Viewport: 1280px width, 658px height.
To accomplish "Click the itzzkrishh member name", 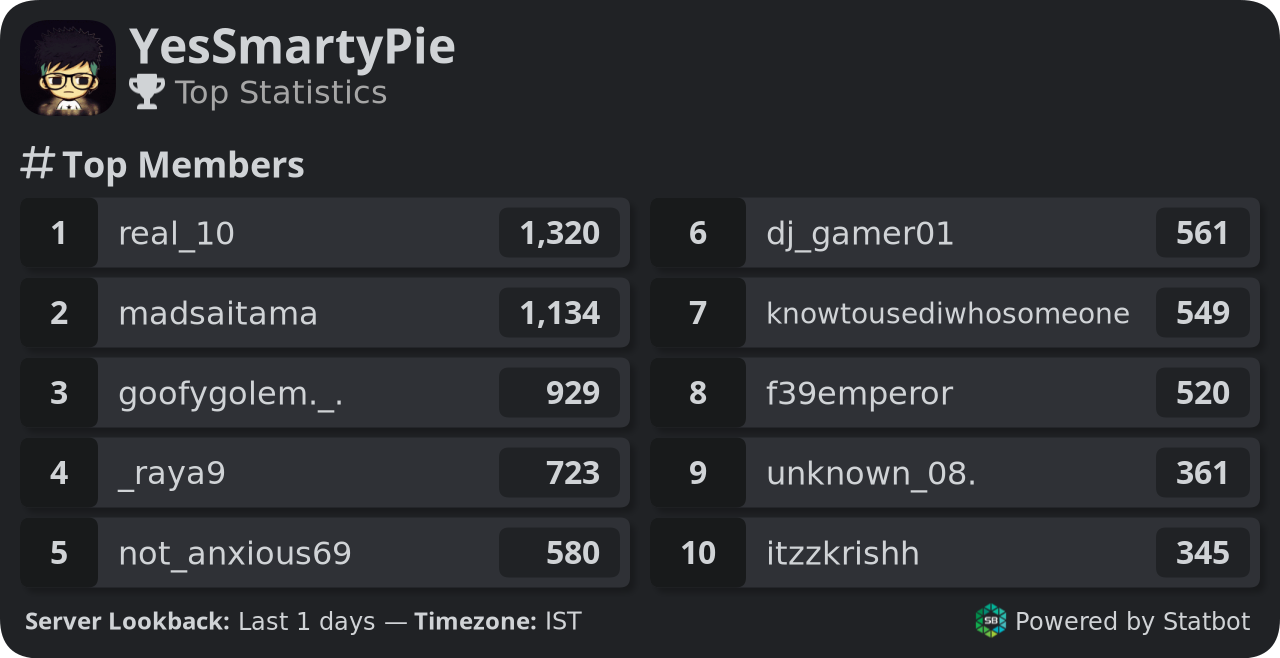I will [843, 553].
